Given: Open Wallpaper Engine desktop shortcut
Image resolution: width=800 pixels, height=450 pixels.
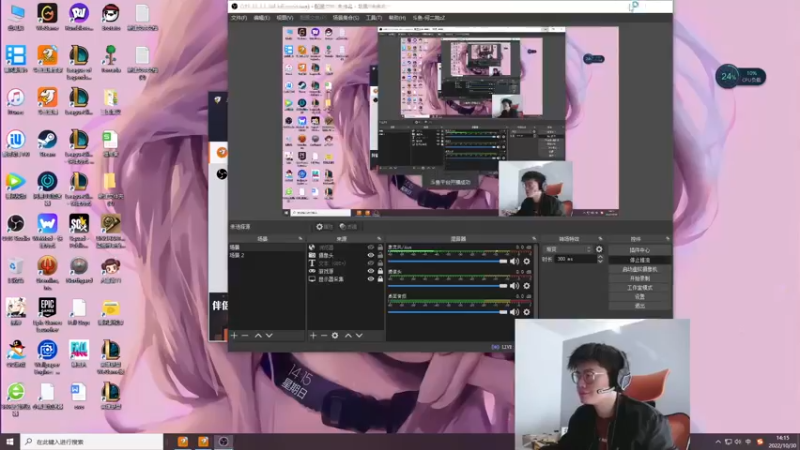Looking at the screenshot, I should (47, 357).
